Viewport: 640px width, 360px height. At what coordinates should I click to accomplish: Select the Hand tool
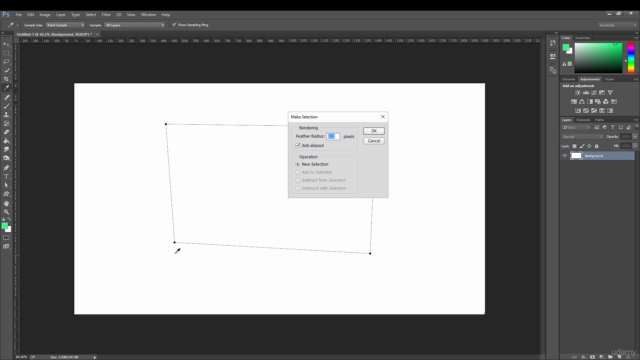6,203
